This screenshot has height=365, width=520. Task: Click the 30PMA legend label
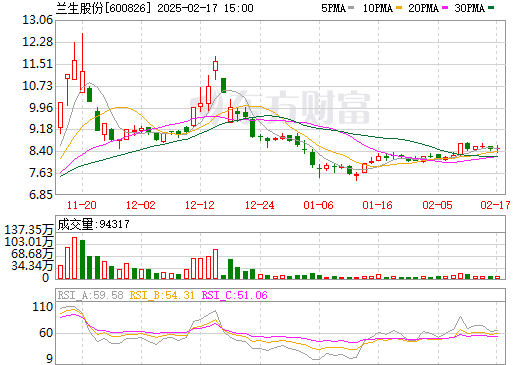(x=469, y=8)
